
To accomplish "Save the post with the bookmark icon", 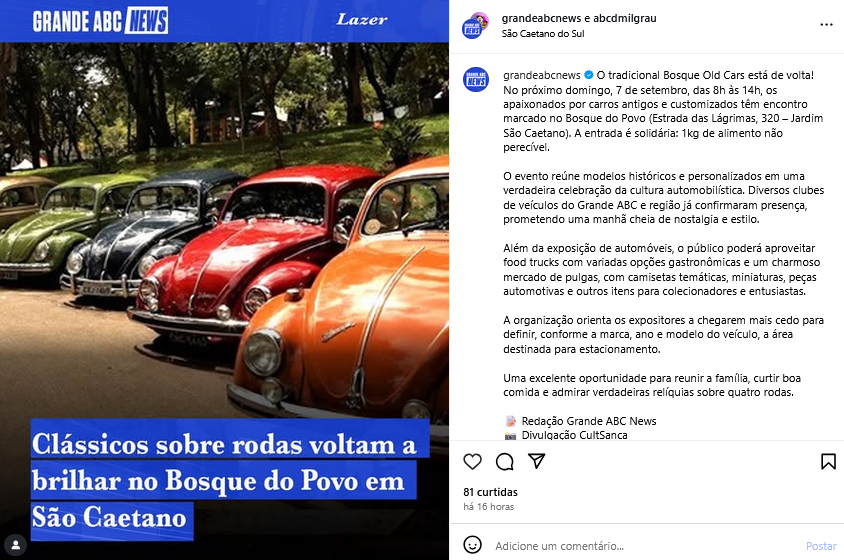I will pos(828,461).
